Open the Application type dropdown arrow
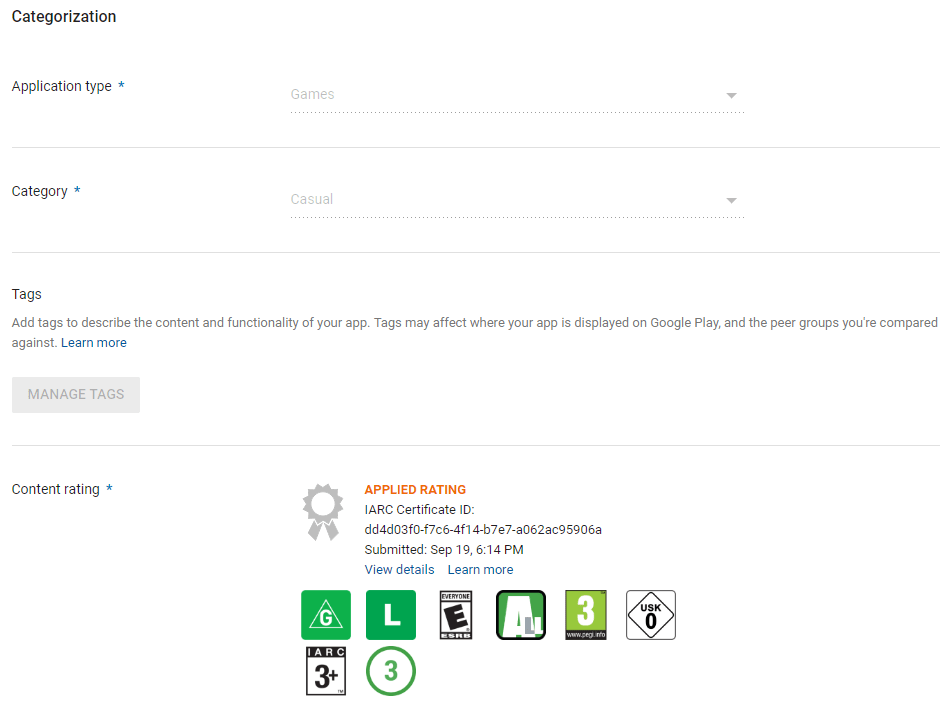Viewport: 944px width, 706px height. (731, 95)
